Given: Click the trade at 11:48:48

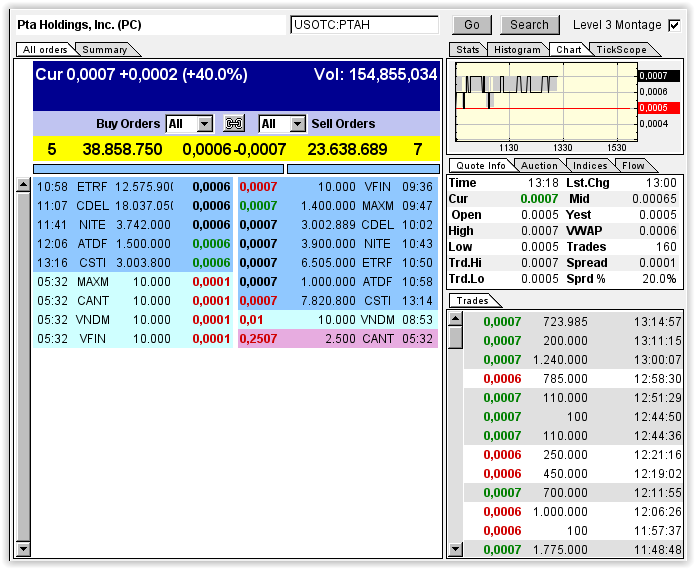Looking at the screenshot, I should pyautogui.click(x=573, y=550).
